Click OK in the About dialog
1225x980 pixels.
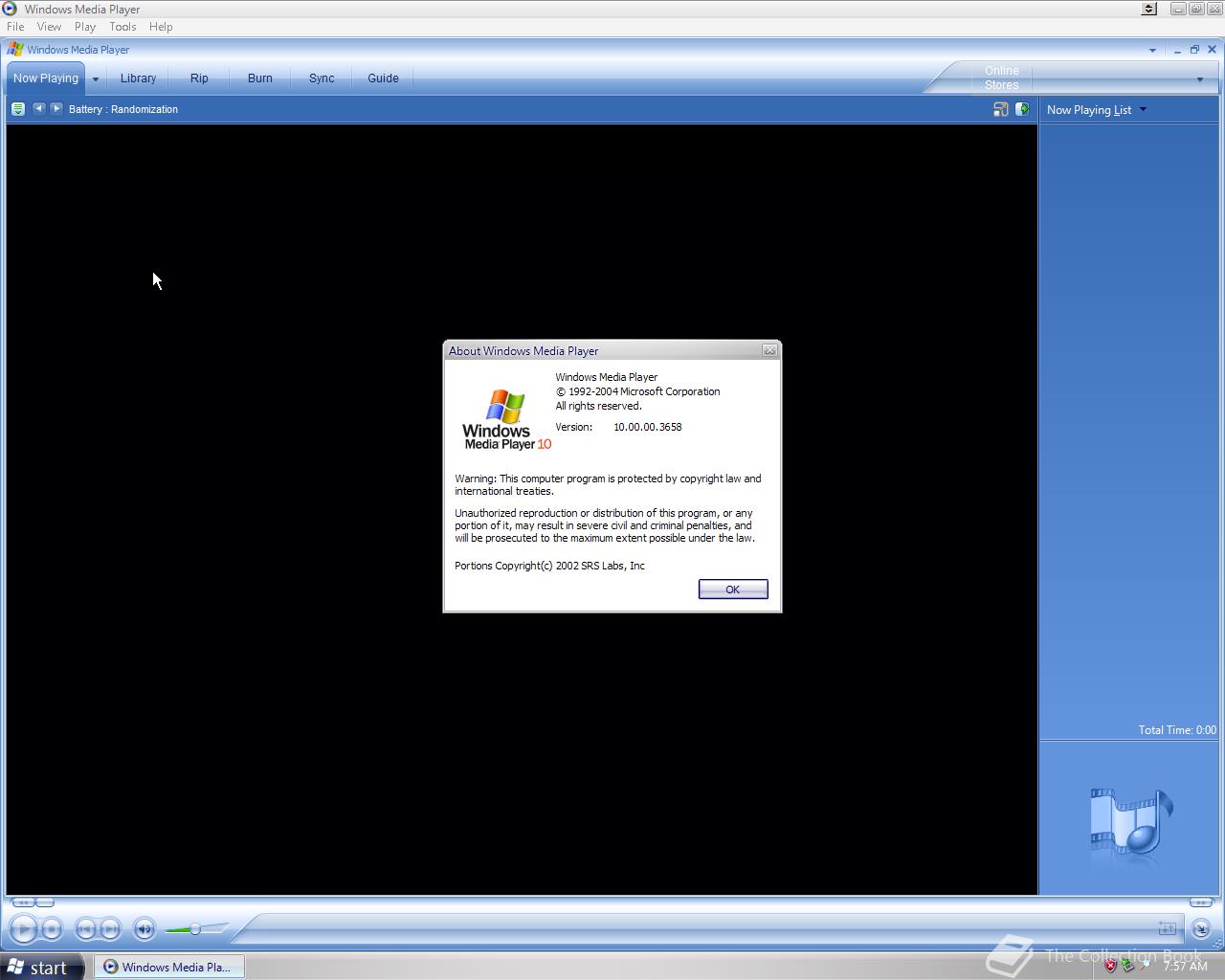(733, 590)
